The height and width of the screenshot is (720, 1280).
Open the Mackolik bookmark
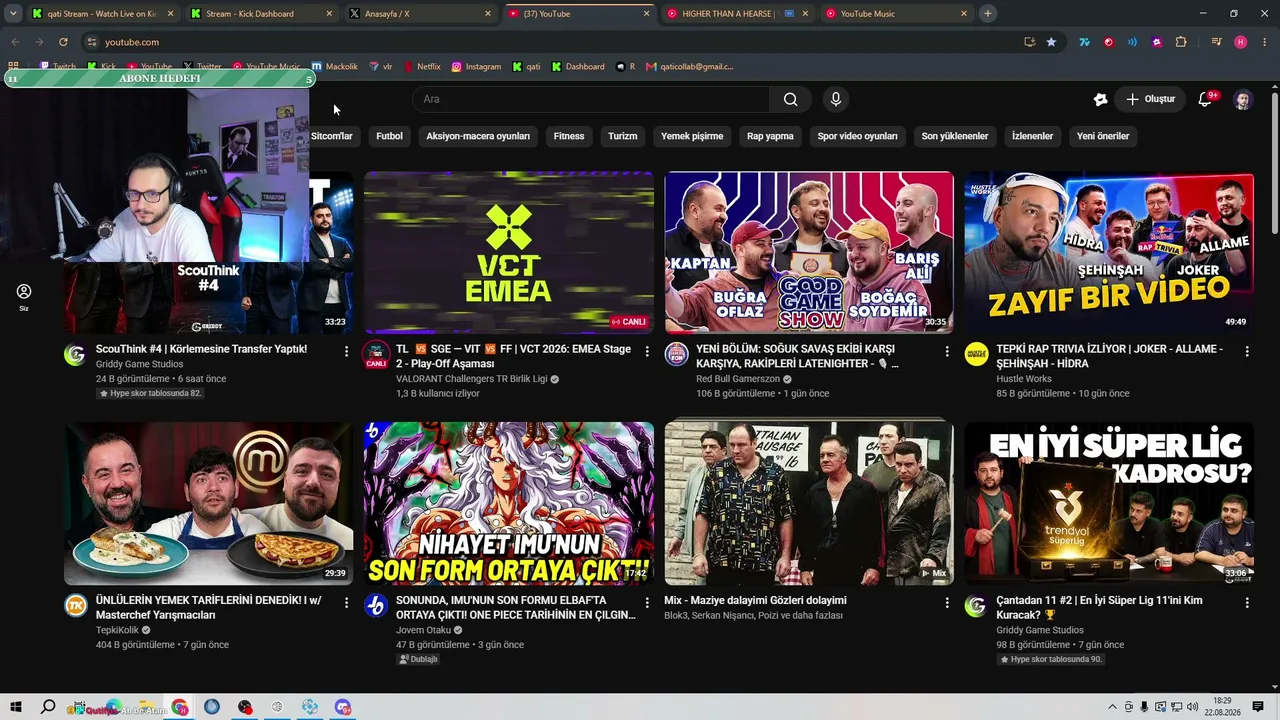pyautogui.click(x=334, y=67)
